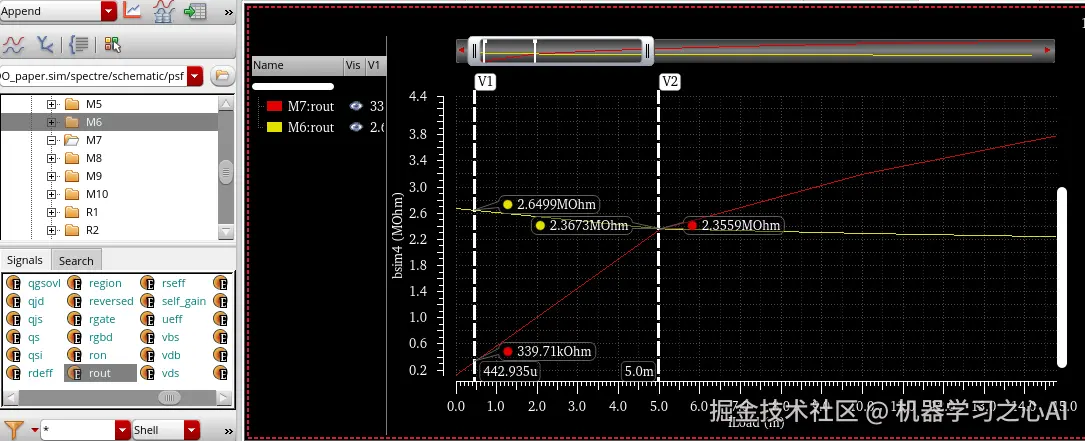This screenshot has height=441, width=1085.
Task: Expand the M6 tree node
Action: point(51,122)
